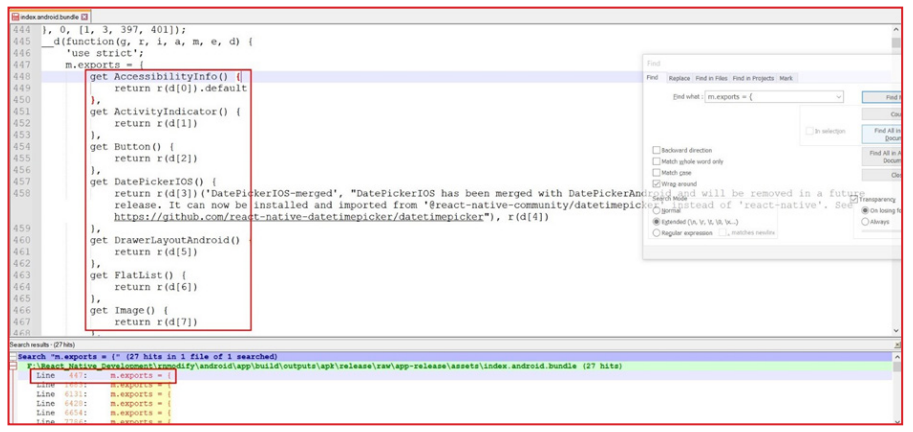
Task: Click the editor's vertical scrollbar up arrow
Action: (896, 29)
